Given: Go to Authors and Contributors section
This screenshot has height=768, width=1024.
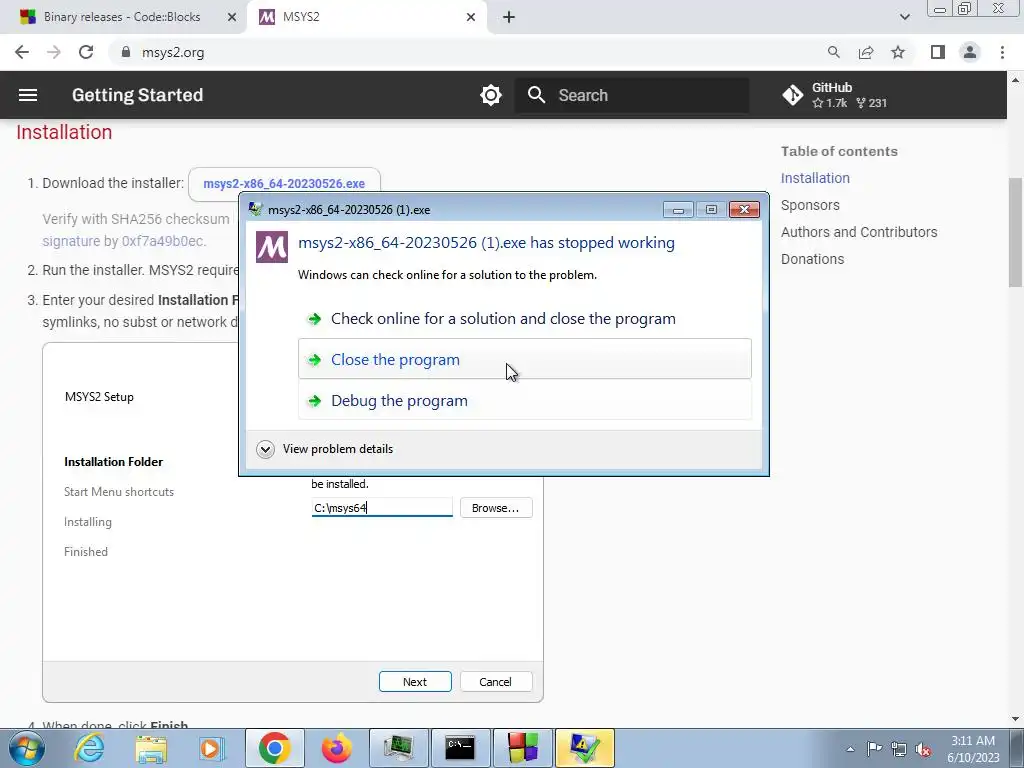Looking at the screenshot, I should click(859, 232).
